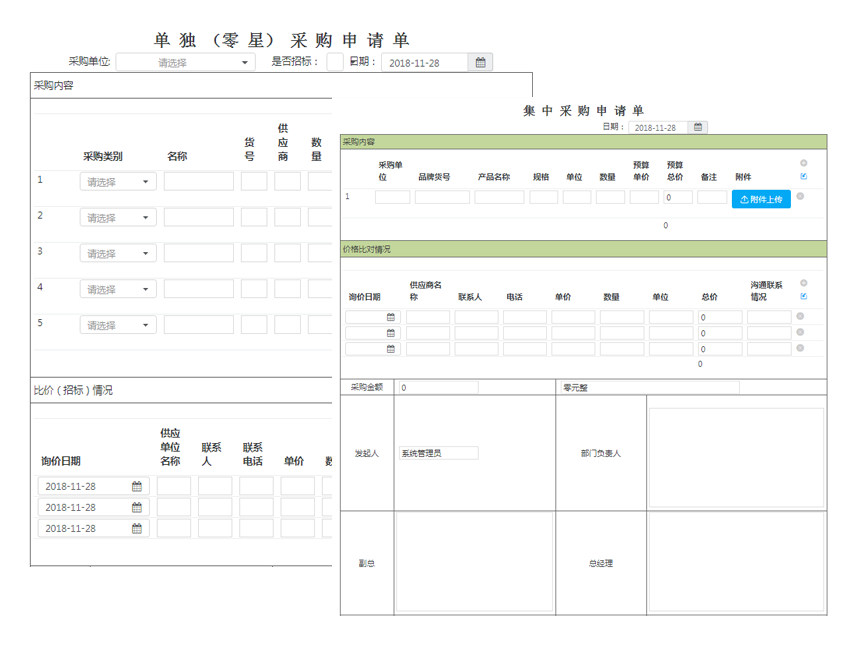The image size is (866, 657).
Task: Remove first row in 价格比对情况 table
Action: coord(800,317)
